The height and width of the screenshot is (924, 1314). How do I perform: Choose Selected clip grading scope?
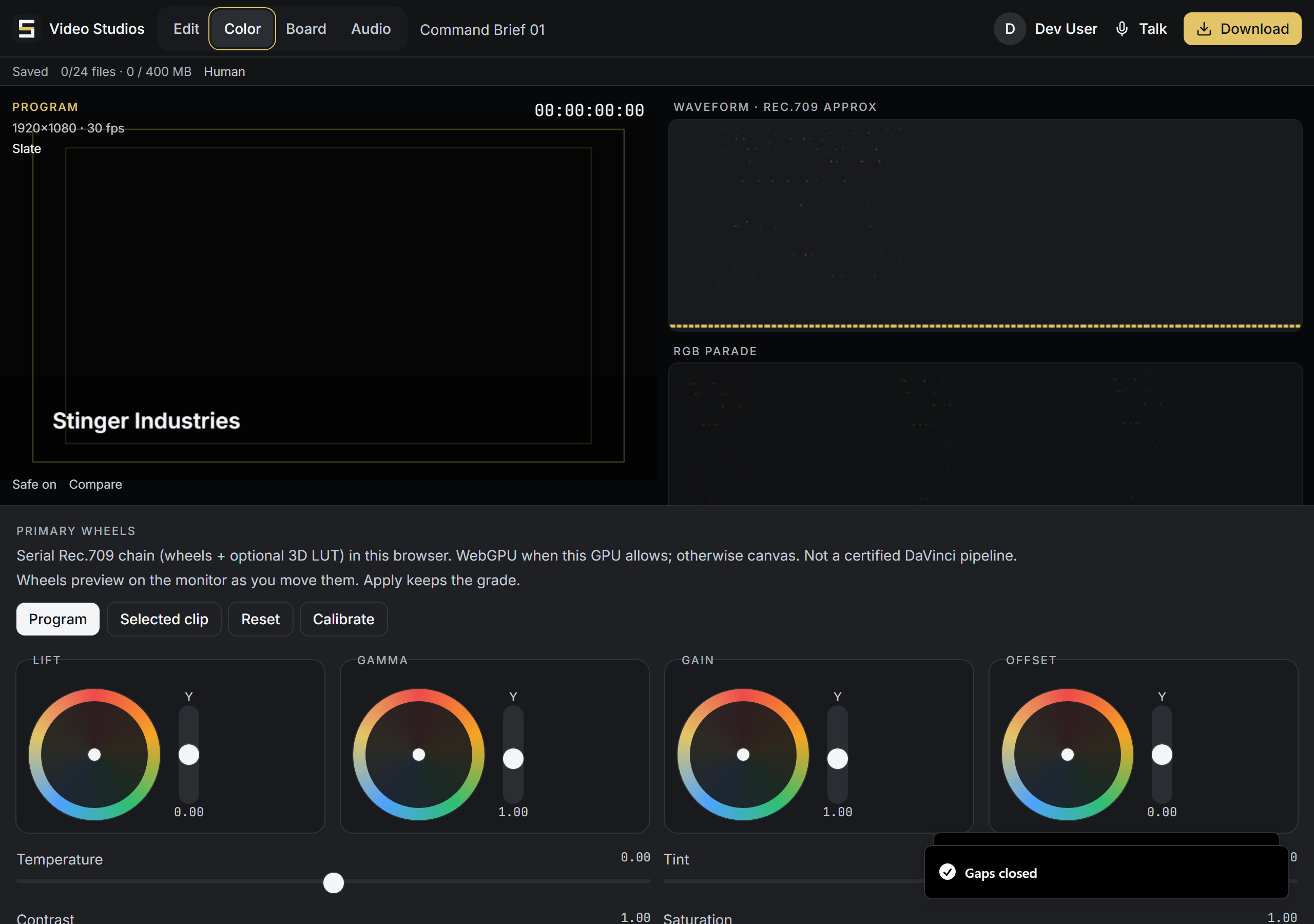[x=164, y=619]
